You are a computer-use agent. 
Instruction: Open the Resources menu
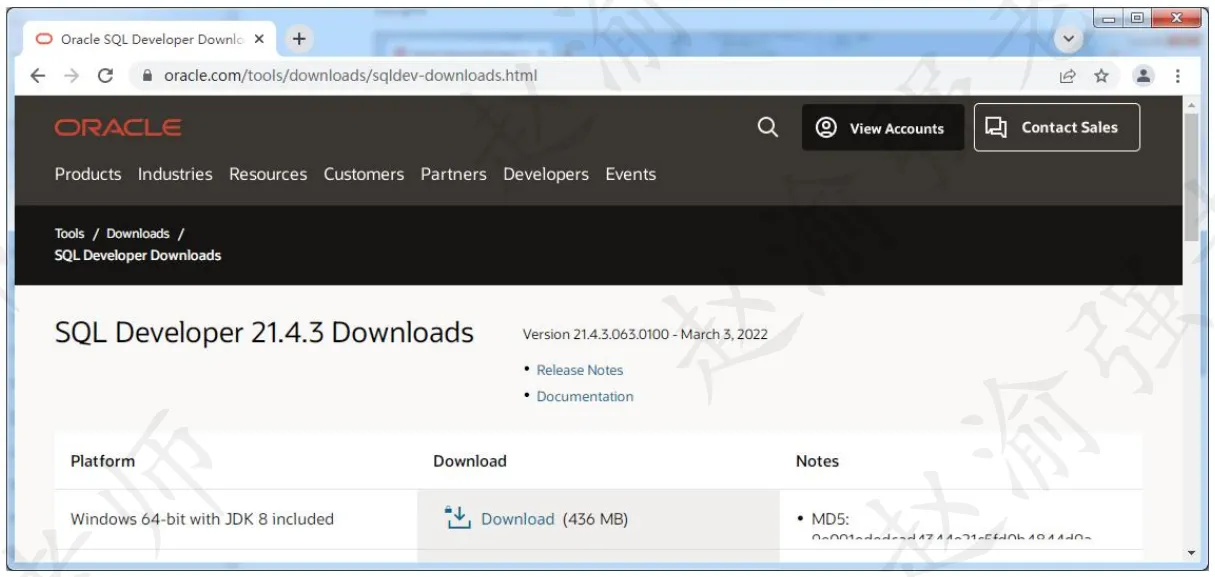(268, 174)
